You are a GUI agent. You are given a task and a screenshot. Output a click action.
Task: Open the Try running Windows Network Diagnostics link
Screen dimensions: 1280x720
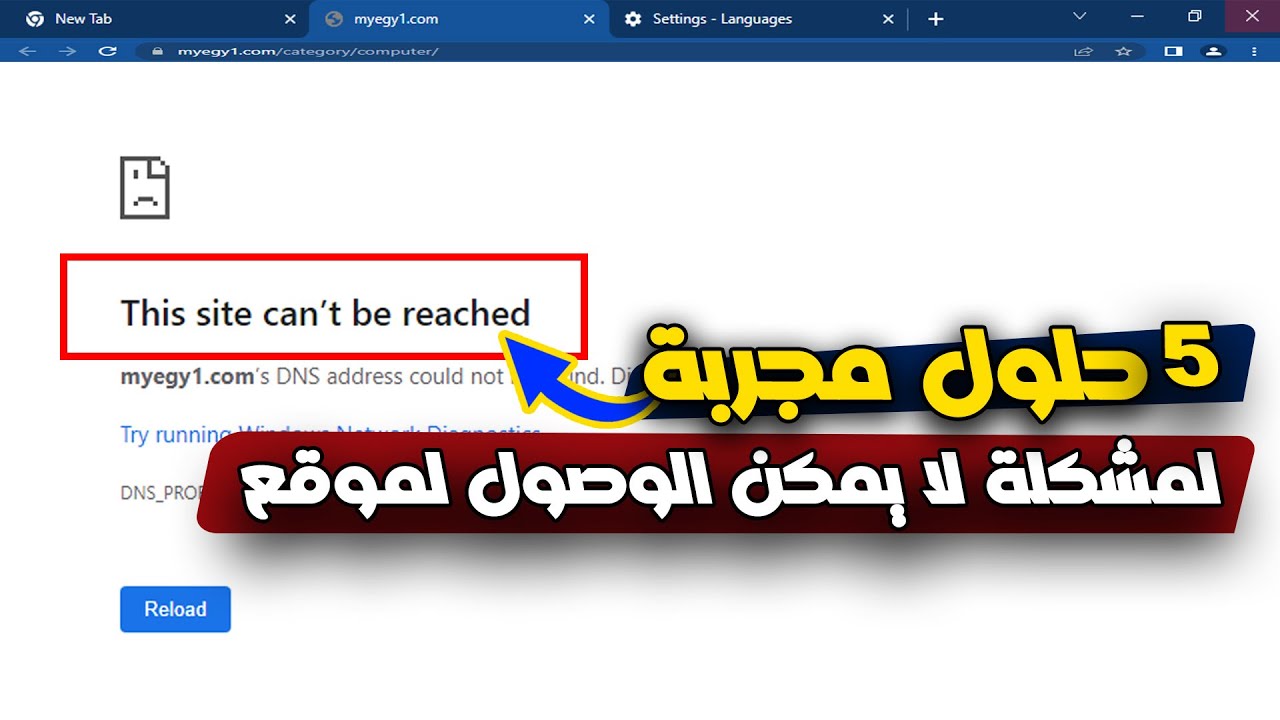pyautogui.click(x=330, y=435)
